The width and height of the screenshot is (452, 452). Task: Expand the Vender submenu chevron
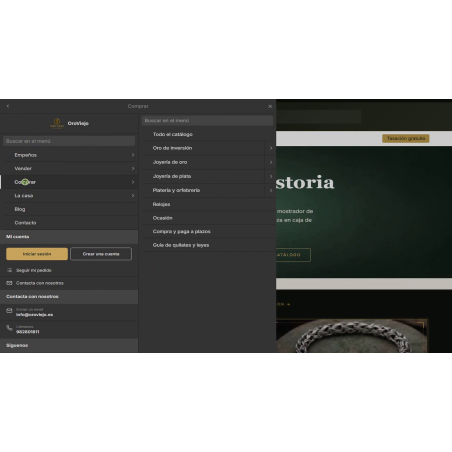click(x=133, y=169)
